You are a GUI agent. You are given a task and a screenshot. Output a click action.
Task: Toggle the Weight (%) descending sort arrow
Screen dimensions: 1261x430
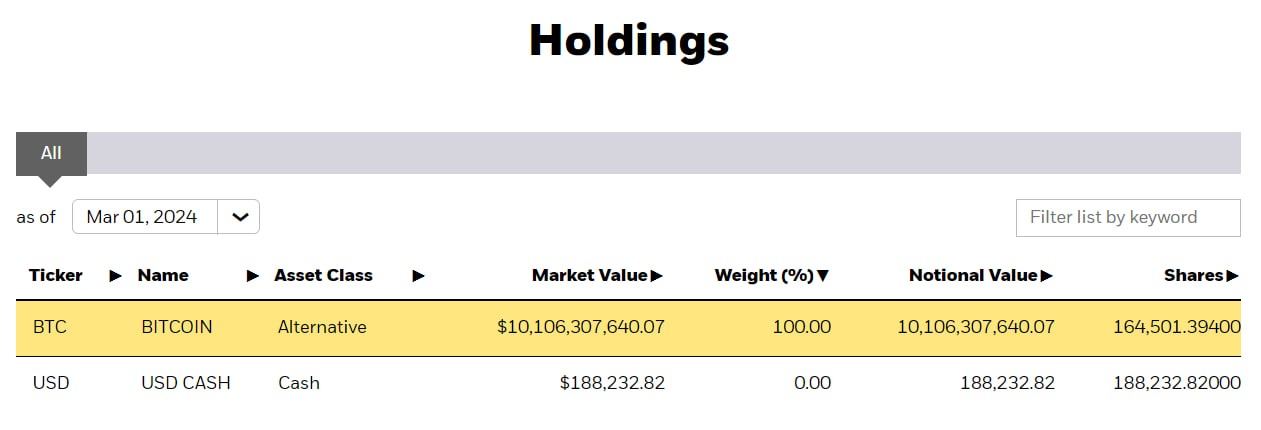(823, 276)
